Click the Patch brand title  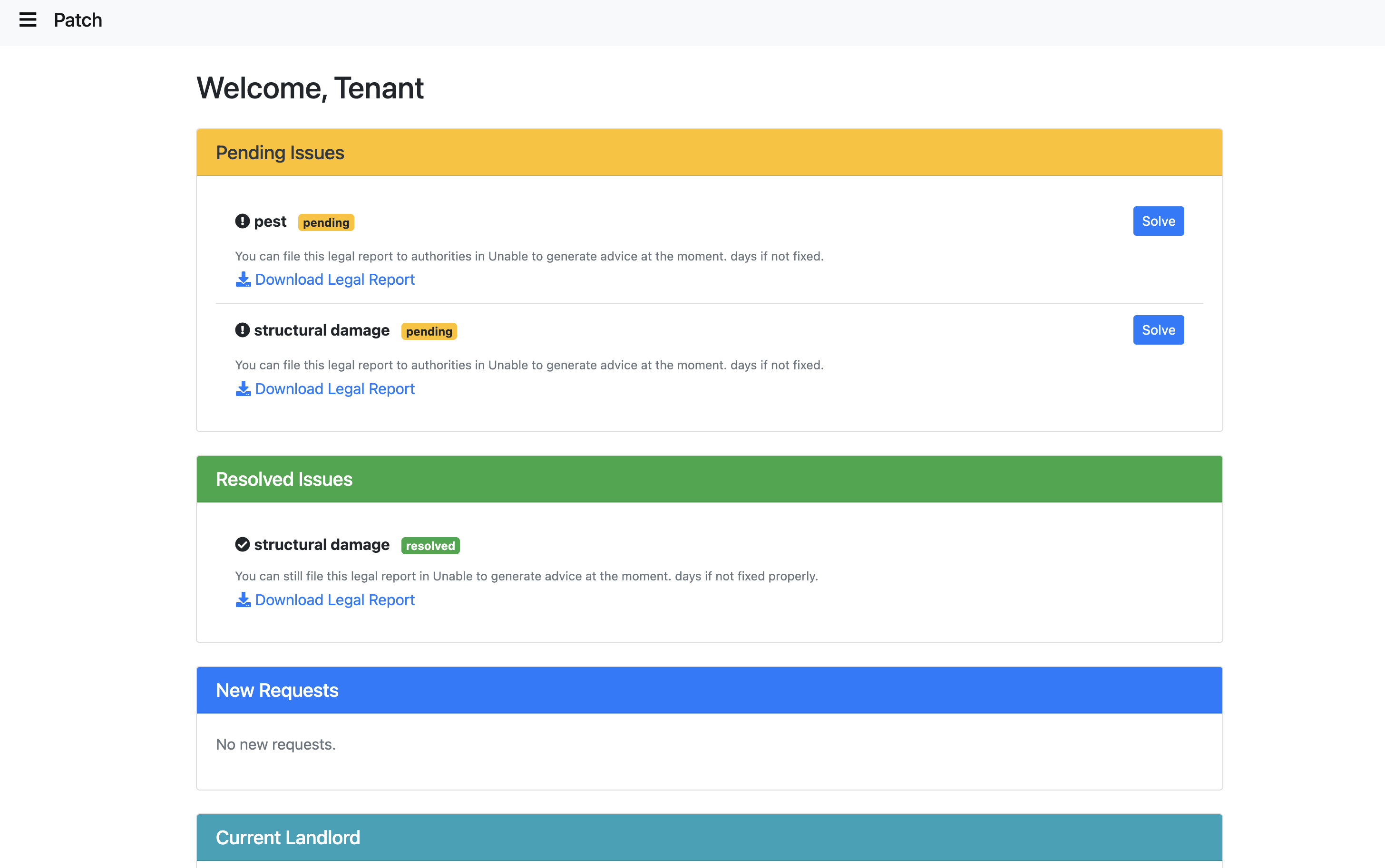click(x=78, y=20)
